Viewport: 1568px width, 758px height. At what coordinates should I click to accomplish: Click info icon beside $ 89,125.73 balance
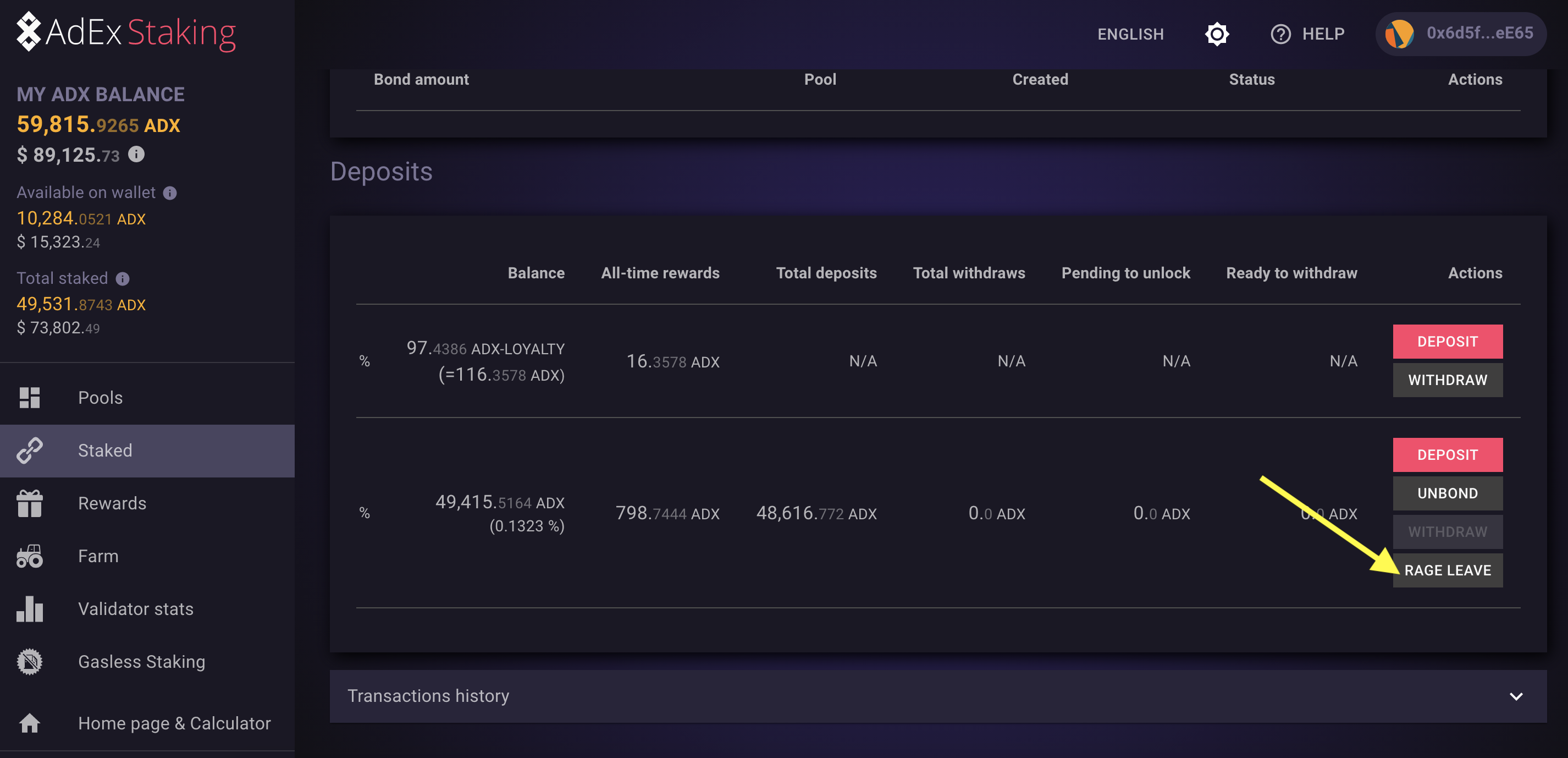136,154
